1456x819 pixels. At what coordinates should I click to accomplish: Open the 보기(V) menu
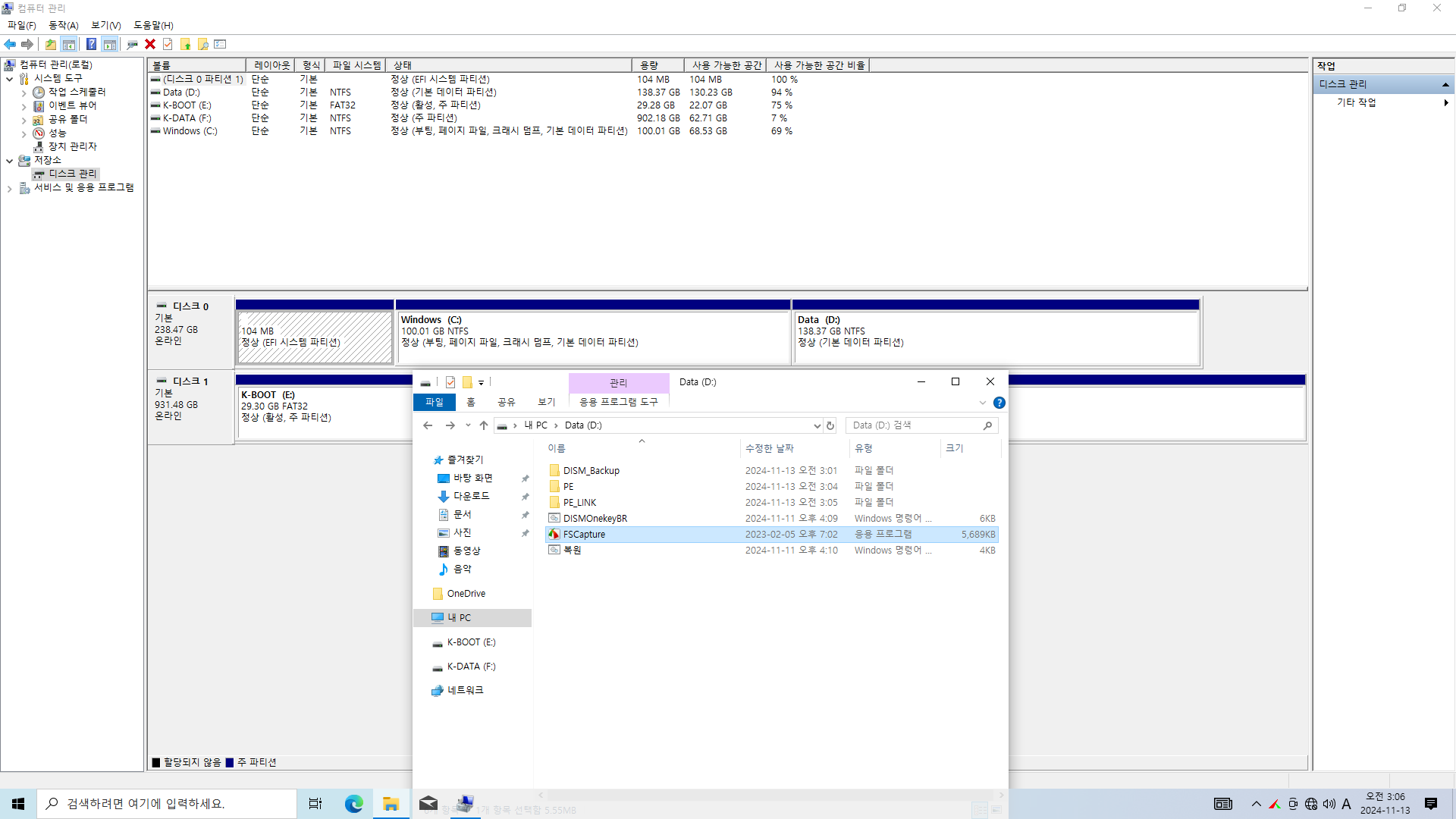coord(106,25)
